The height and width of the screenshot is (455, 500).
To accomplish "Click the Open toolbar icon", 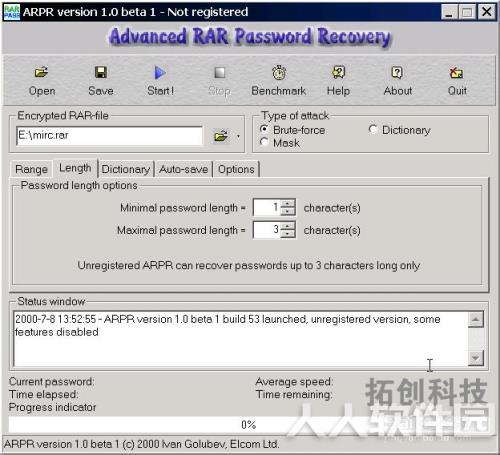I will pos(41,72).
